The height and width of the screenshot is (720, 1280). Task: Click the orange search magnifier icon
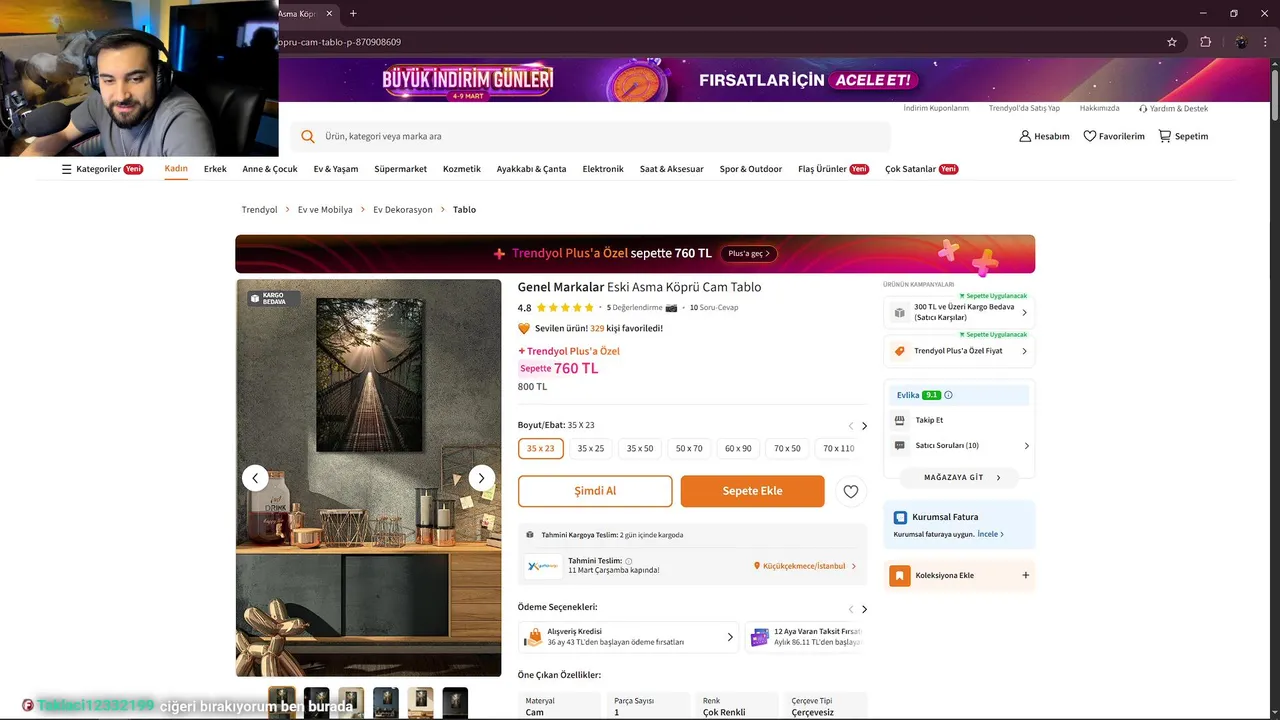pyautogui.click(x=308, y=136)
